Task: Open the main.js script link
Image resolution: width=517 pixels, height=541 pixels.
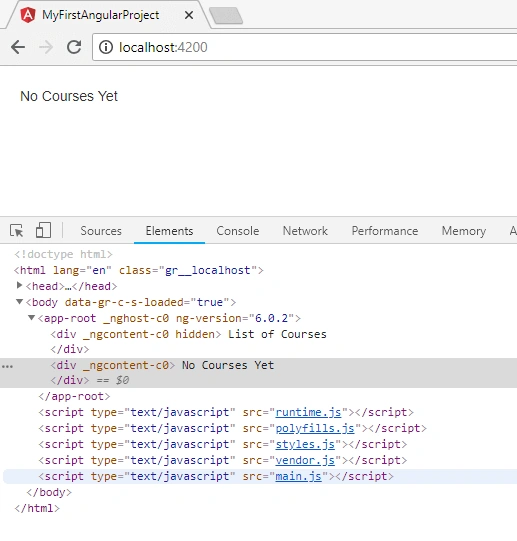Action: click(299, 476)
